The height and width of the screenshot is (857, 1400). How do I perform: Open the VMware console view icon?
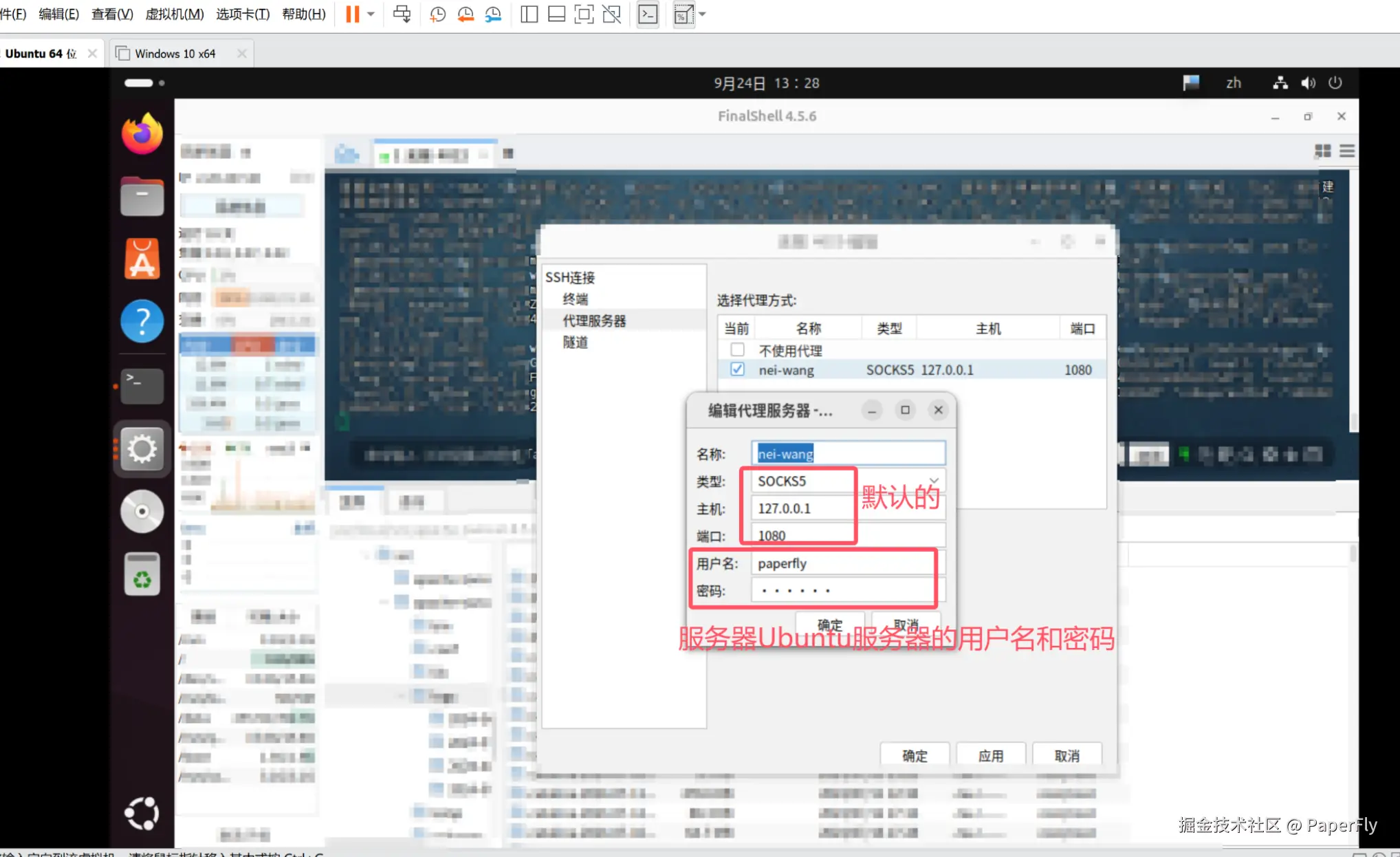(648, 14)
